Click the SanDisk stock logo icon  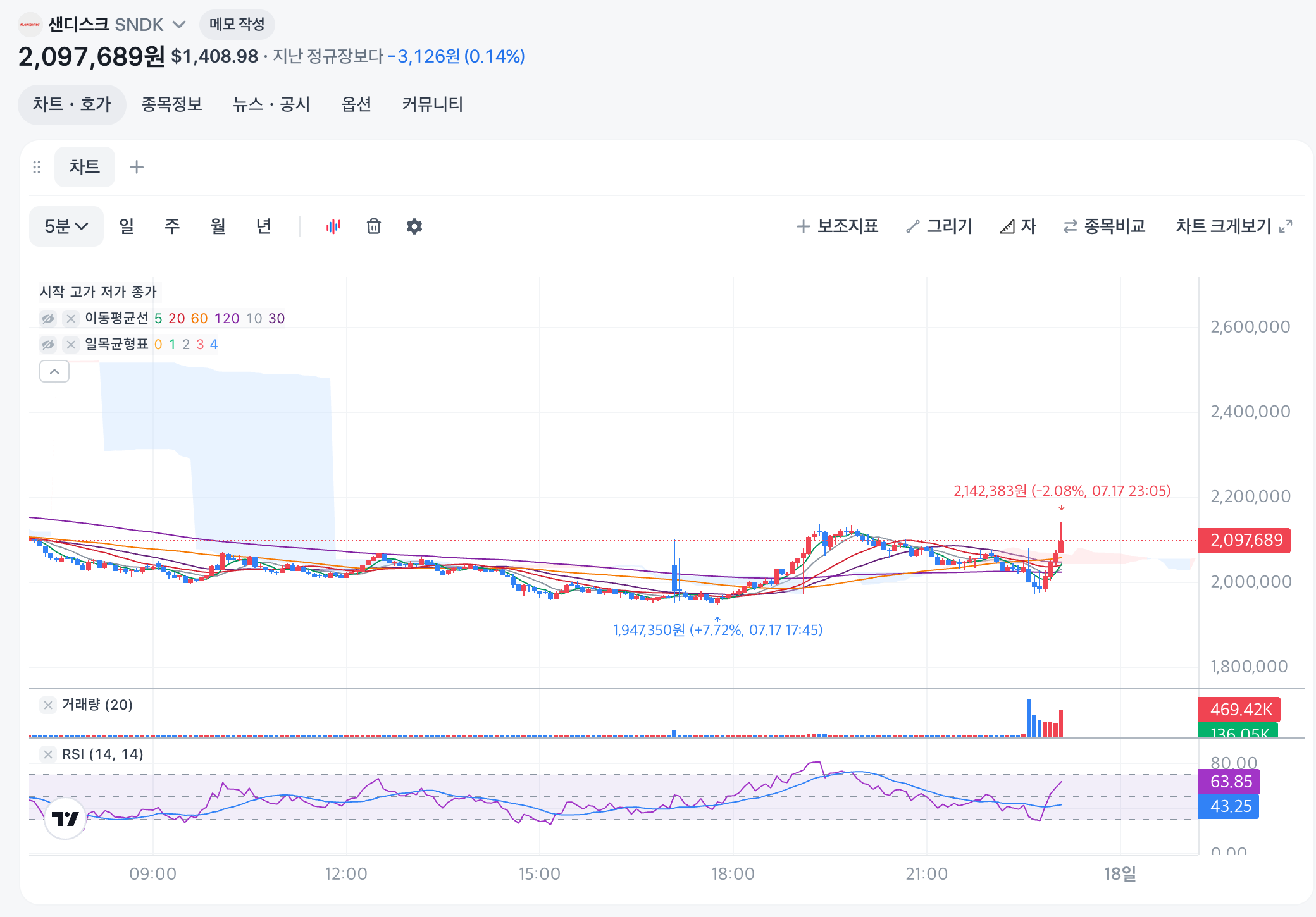point(30,25)
